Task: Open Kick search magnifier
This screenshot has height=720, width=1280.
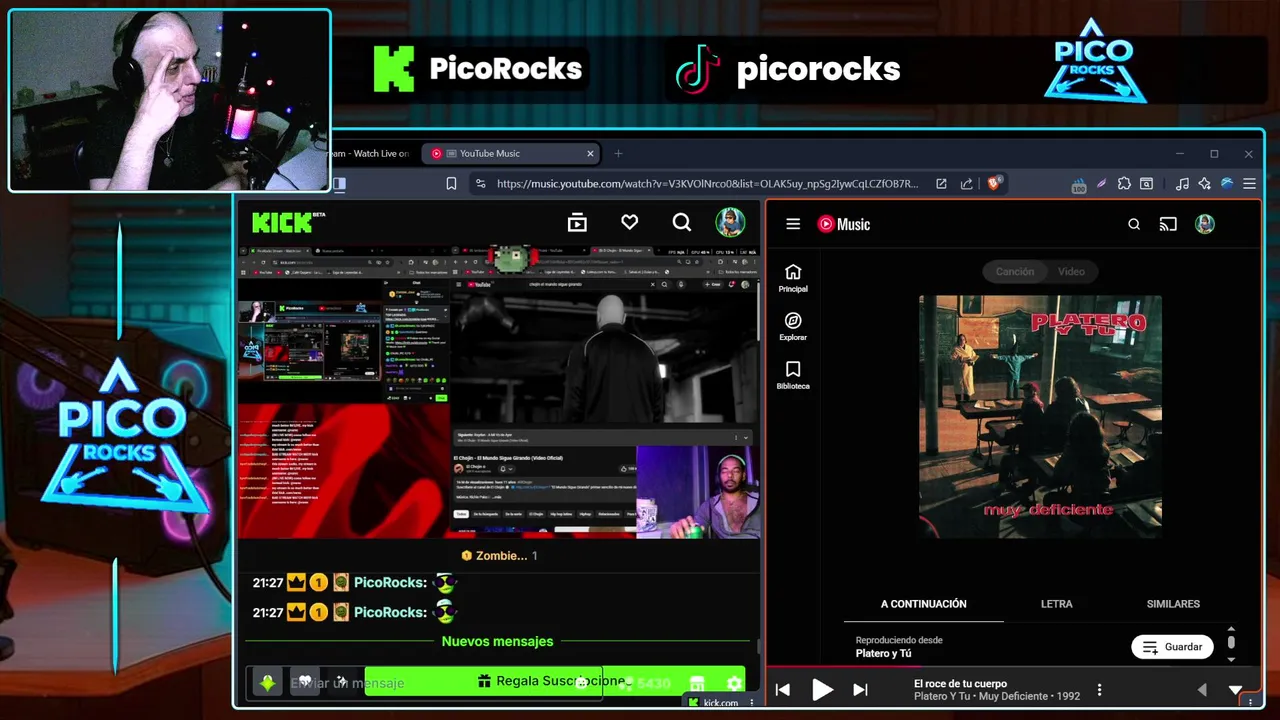Action: 681,222
